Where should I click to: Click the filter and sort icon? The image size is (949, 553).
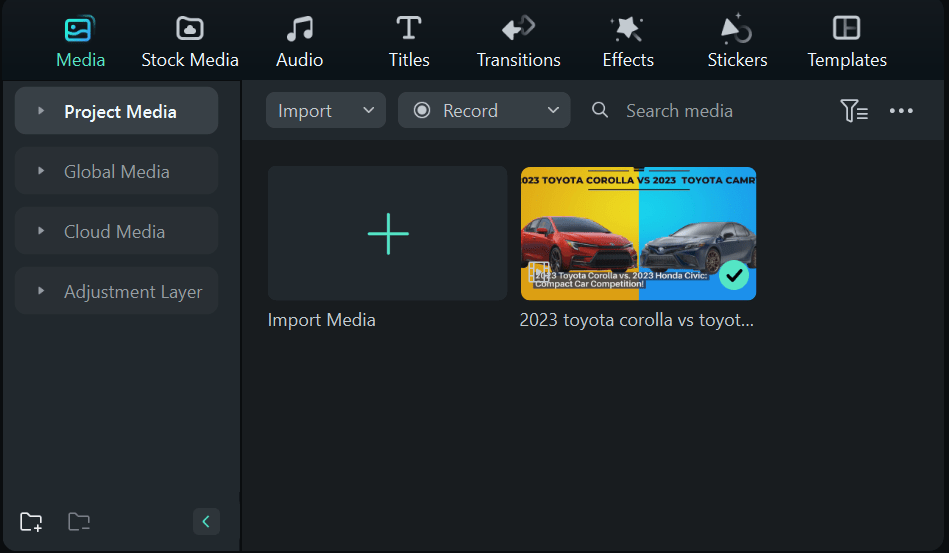[x=853, y=111]
